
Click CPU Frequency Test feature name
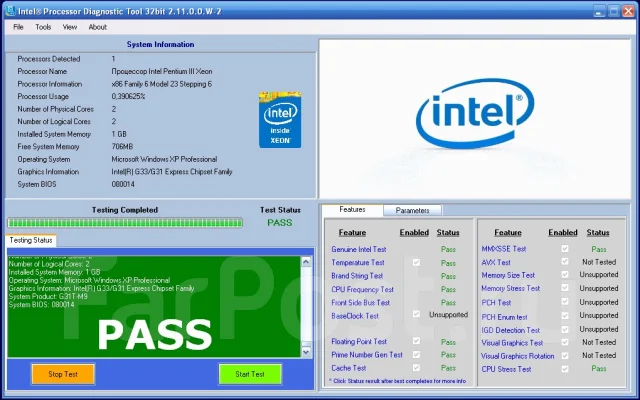click(362, 289)
